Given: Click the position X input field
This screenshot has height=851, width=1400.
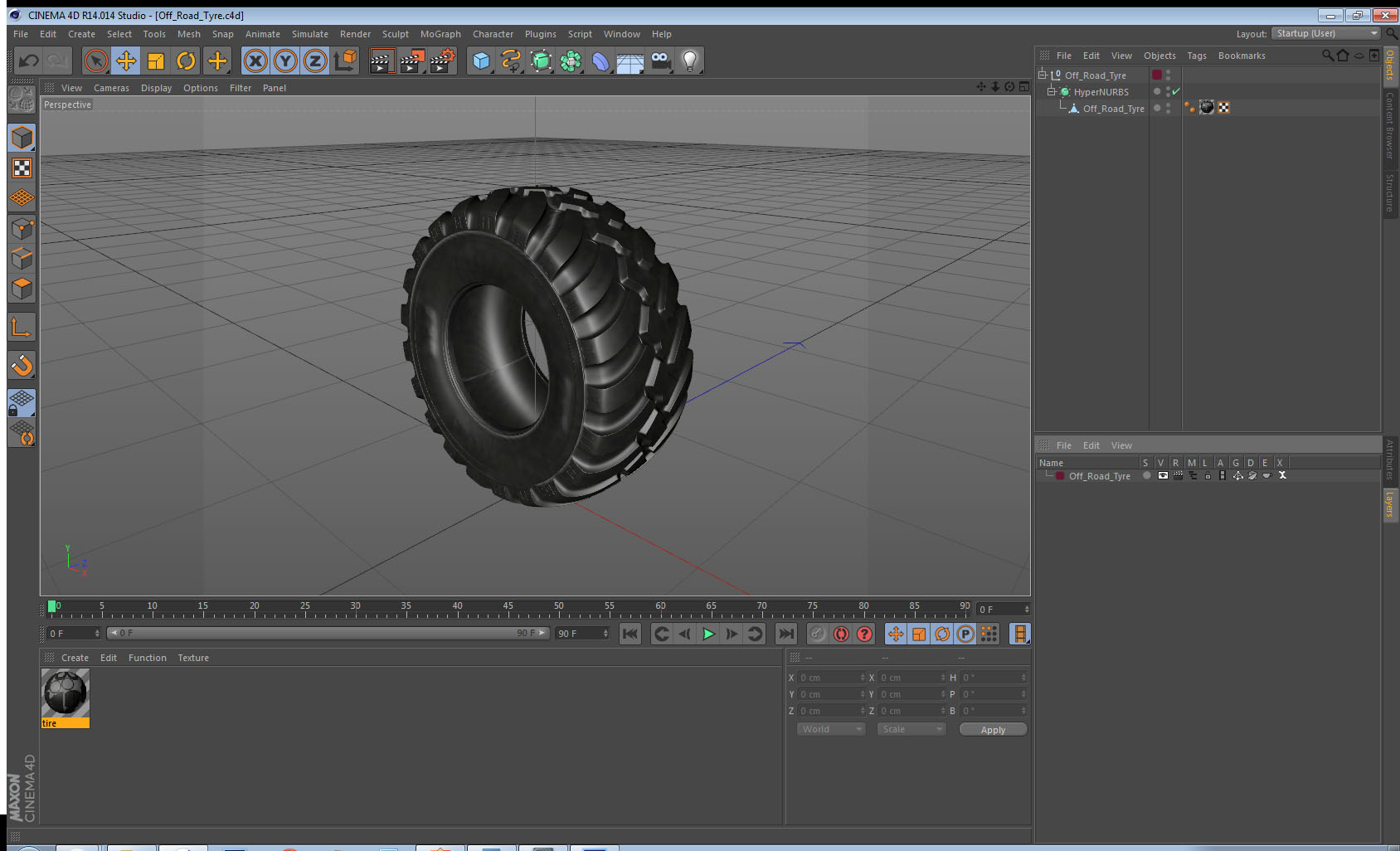Looking at the screenshot, I should coord(832,678).
